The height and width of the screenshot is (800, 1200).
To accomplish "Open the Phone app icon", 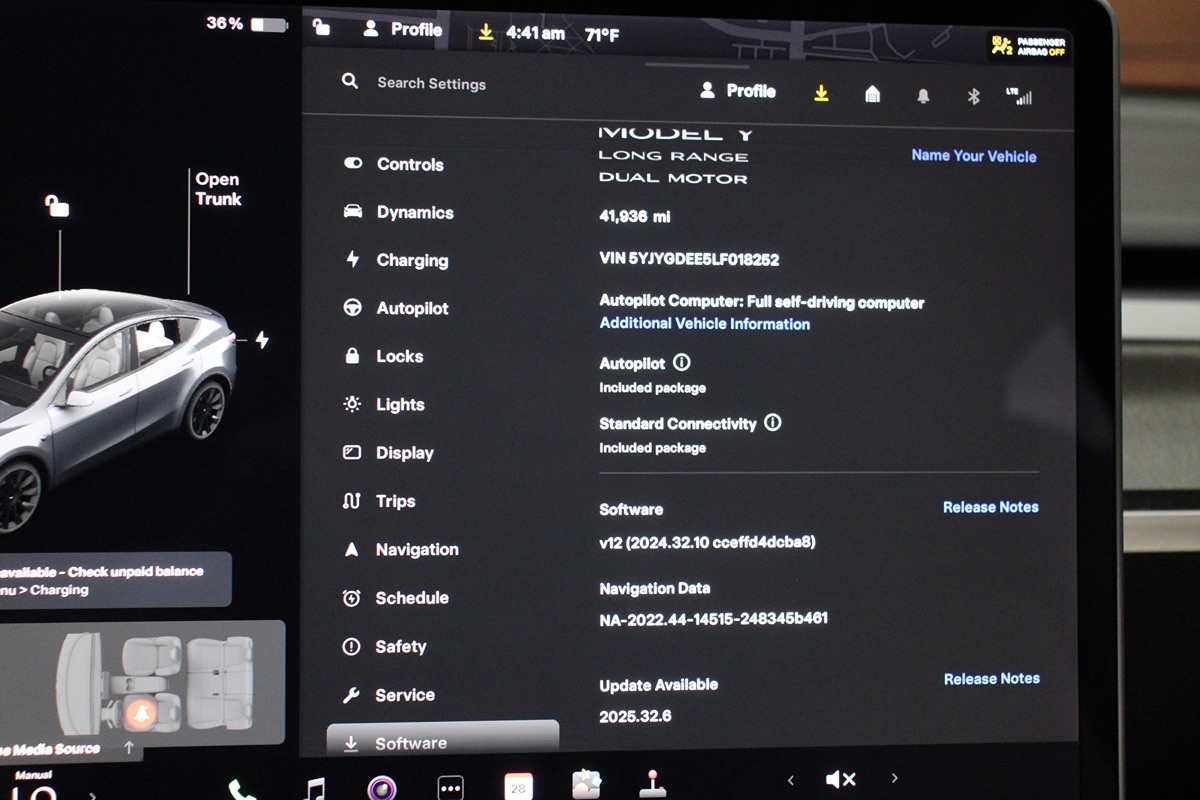I will point(241,790).
